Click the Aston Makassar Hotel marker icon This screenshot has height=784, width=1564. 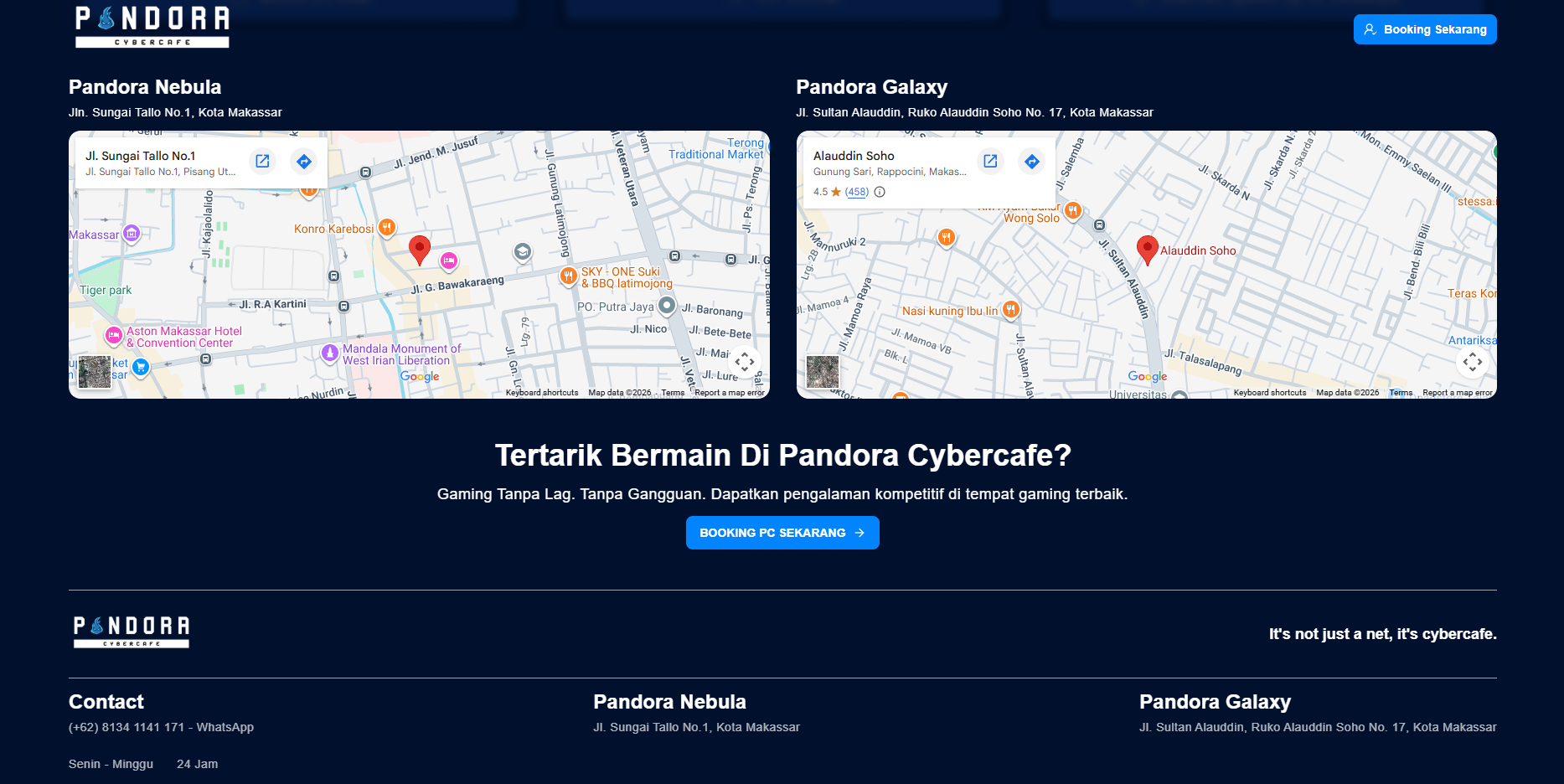(114, 336)
